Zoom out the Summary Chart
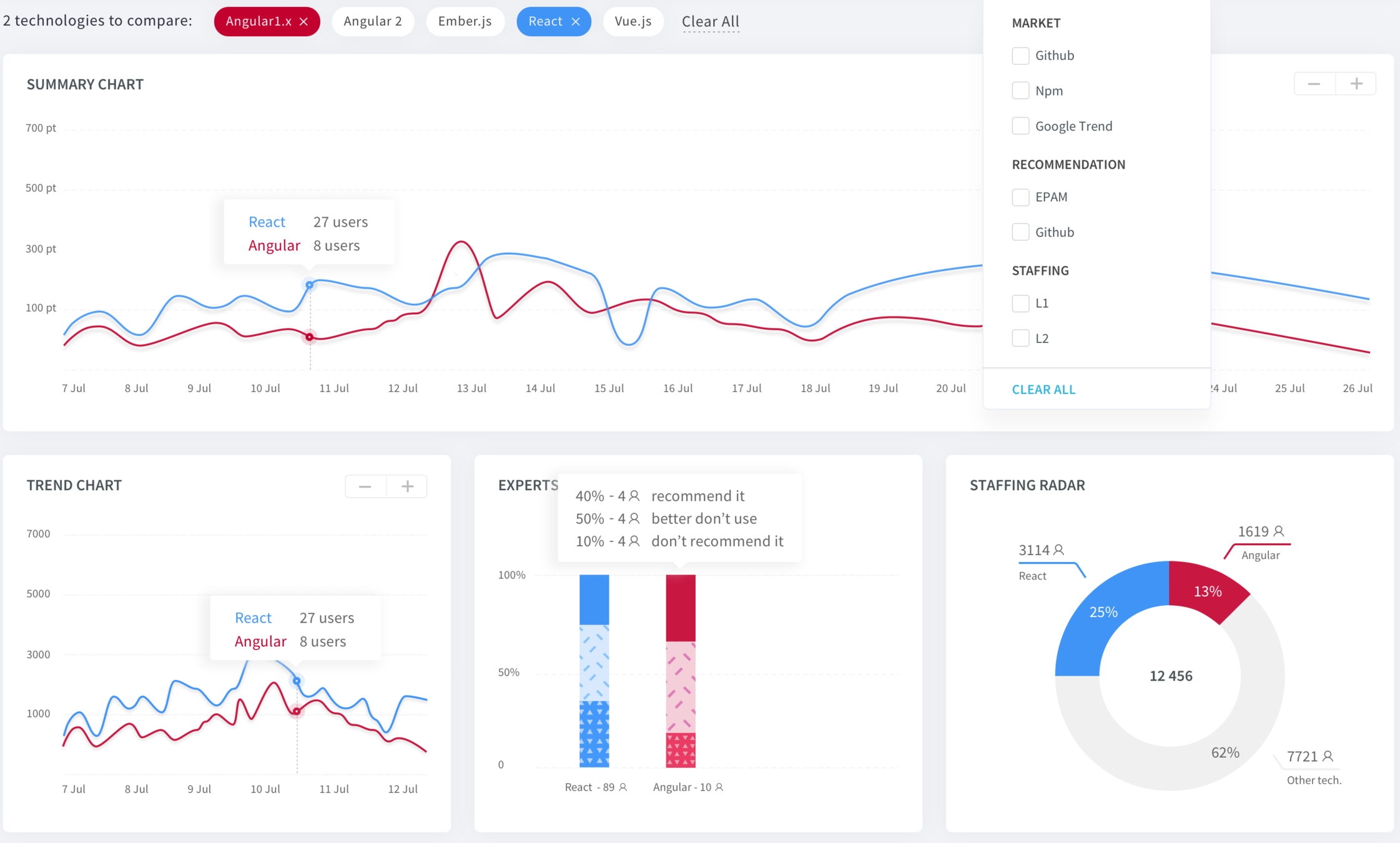Screen dimensions: 1400x843 [x=1314, y=84]
